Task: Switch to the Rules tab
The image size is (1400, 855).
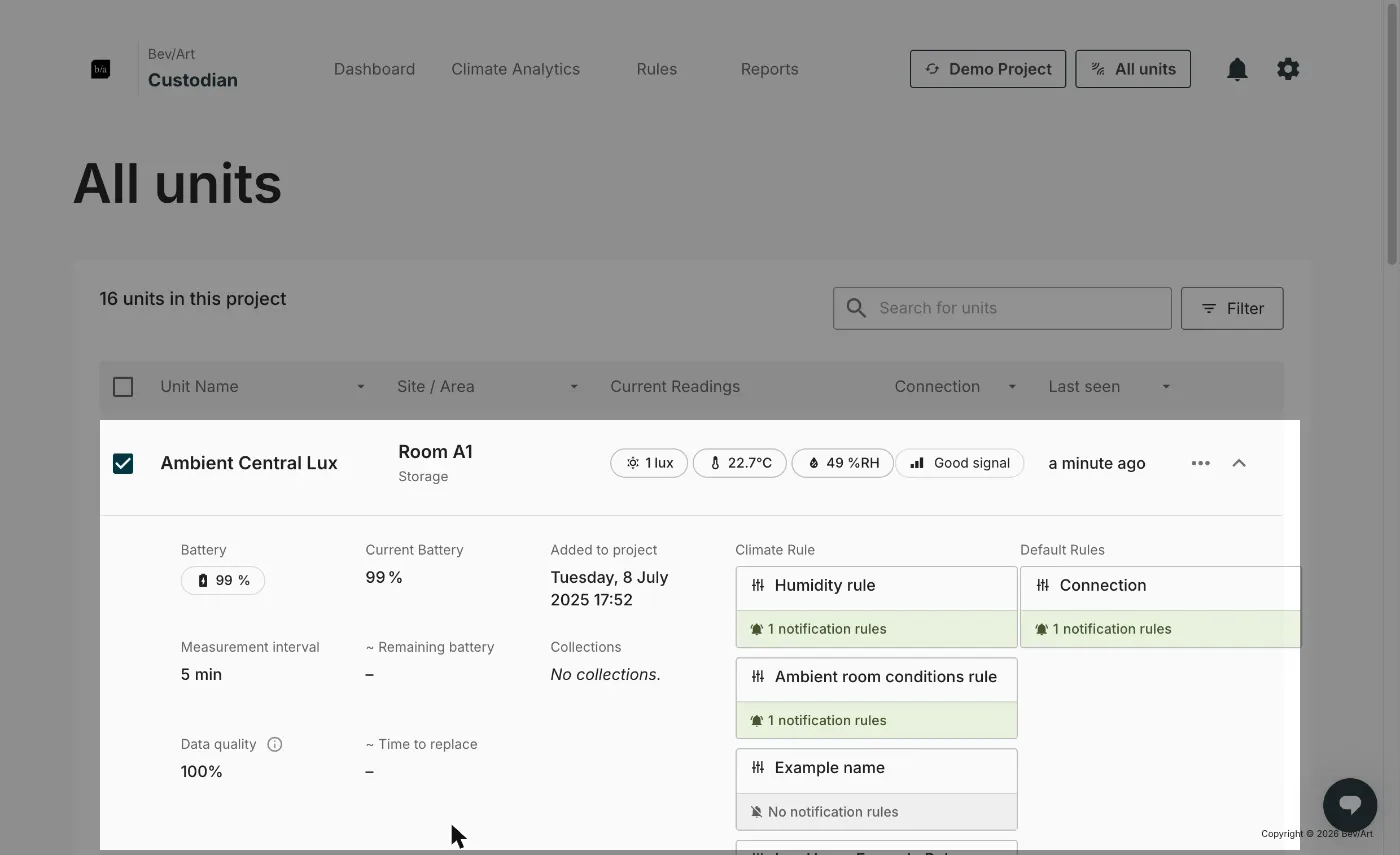Action: click(x=657, y=69)
